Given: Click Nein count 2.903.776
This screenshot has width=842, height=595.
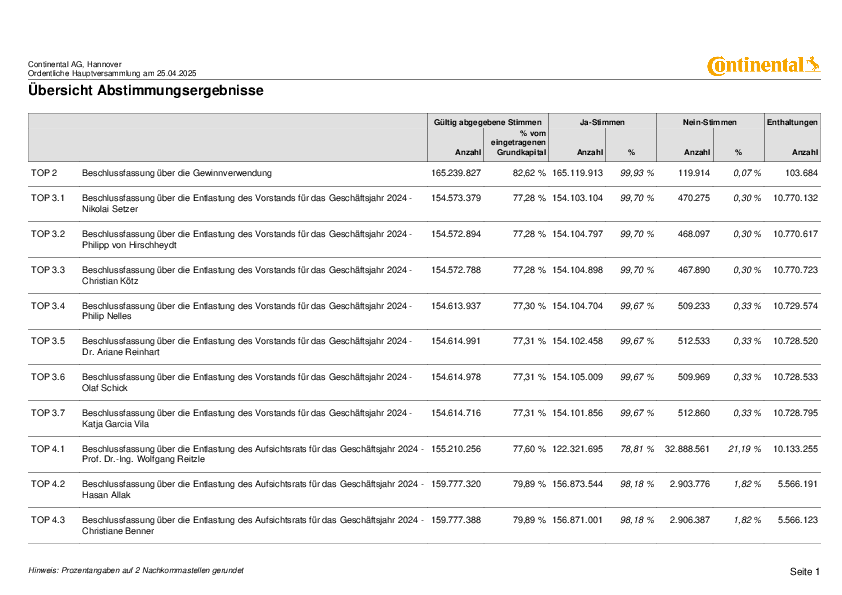Looking at the screenshot, I should point(689,484).
